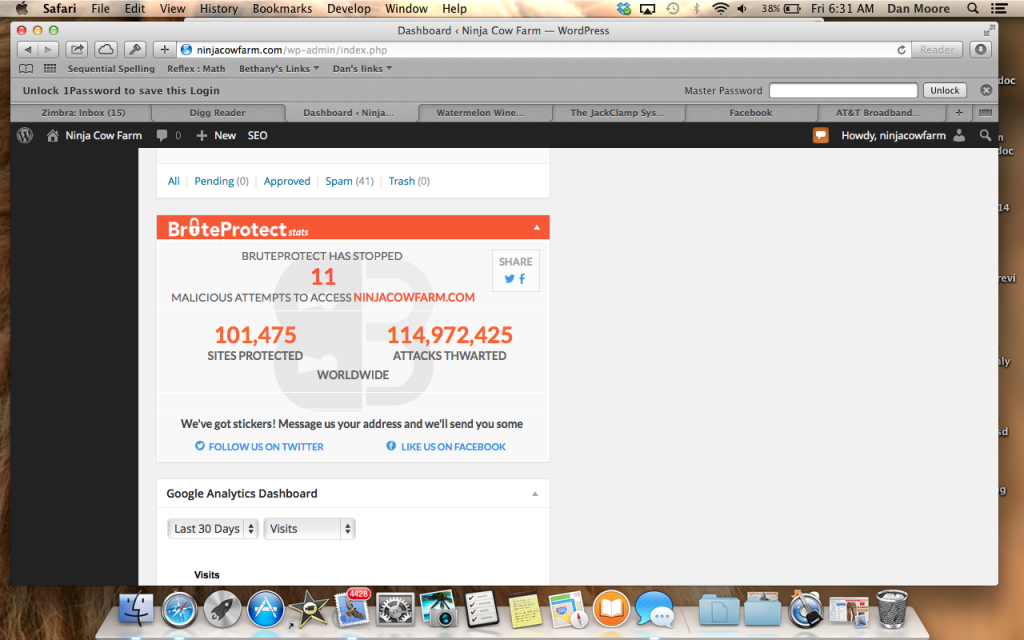
Task: Open the Trash in the Dock
Action: [892, 609]
